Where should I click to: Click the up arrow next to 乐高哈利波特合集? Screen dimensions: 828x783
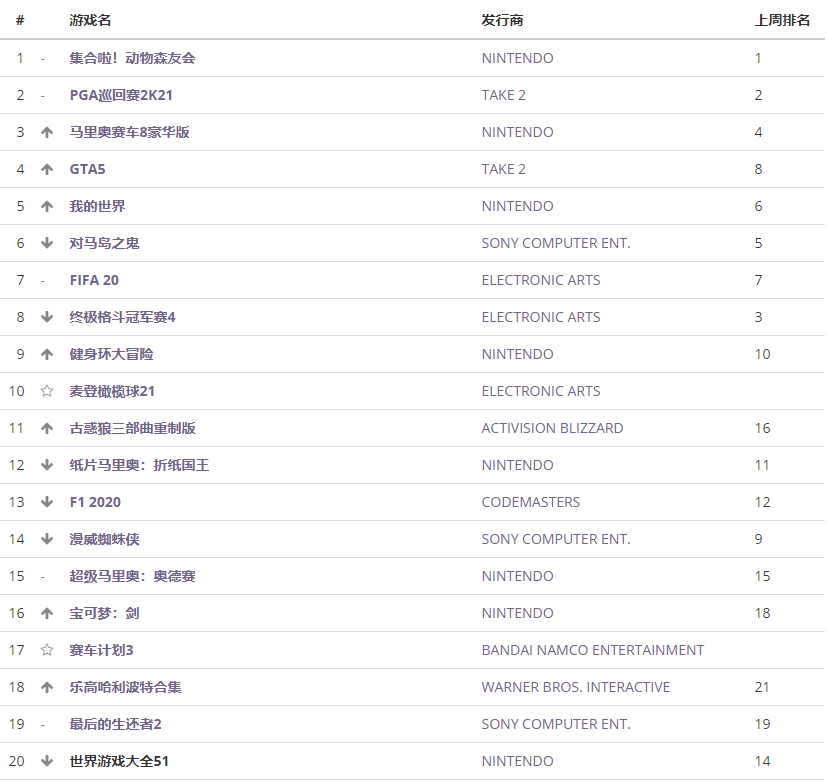click(46, 687)
